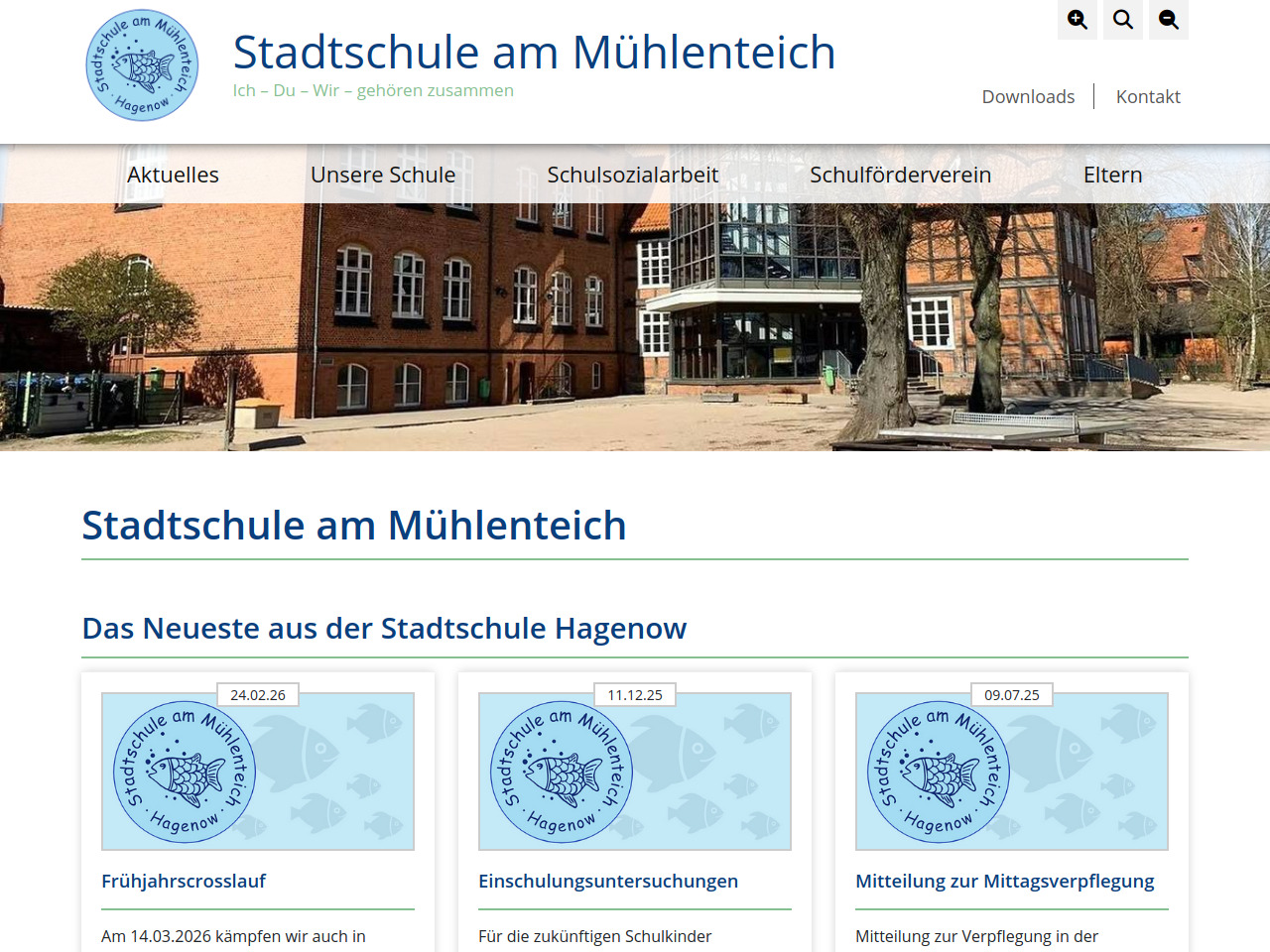
Task: Go to Schulförderverein navigation item
Action: point(900,175)
